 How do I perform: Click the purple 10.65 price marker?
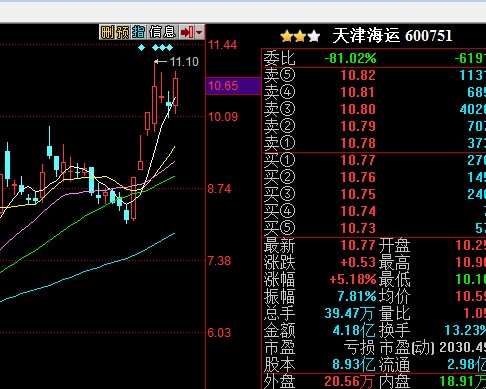tap(233, 86)
